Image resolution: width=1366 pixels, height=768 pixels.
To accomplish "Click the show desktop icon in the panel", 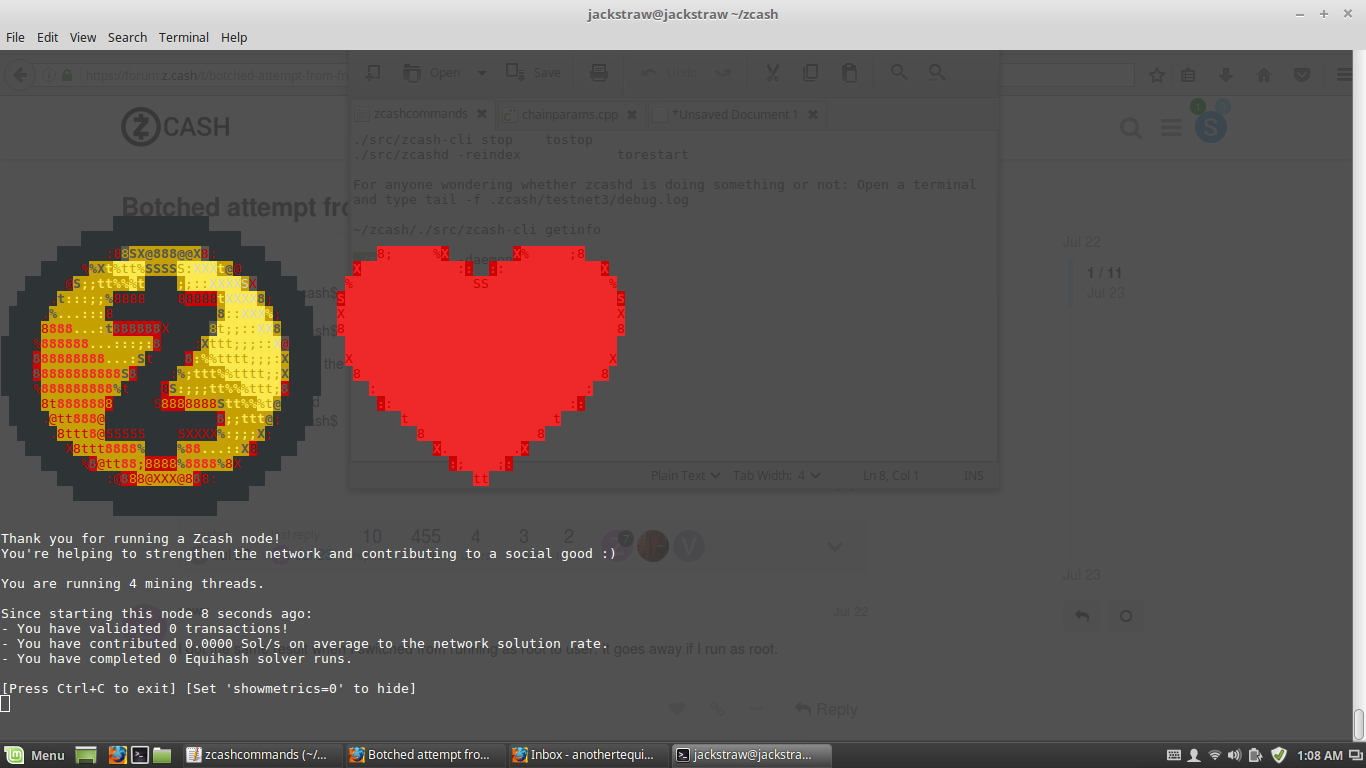I will (x=86, y=755).
